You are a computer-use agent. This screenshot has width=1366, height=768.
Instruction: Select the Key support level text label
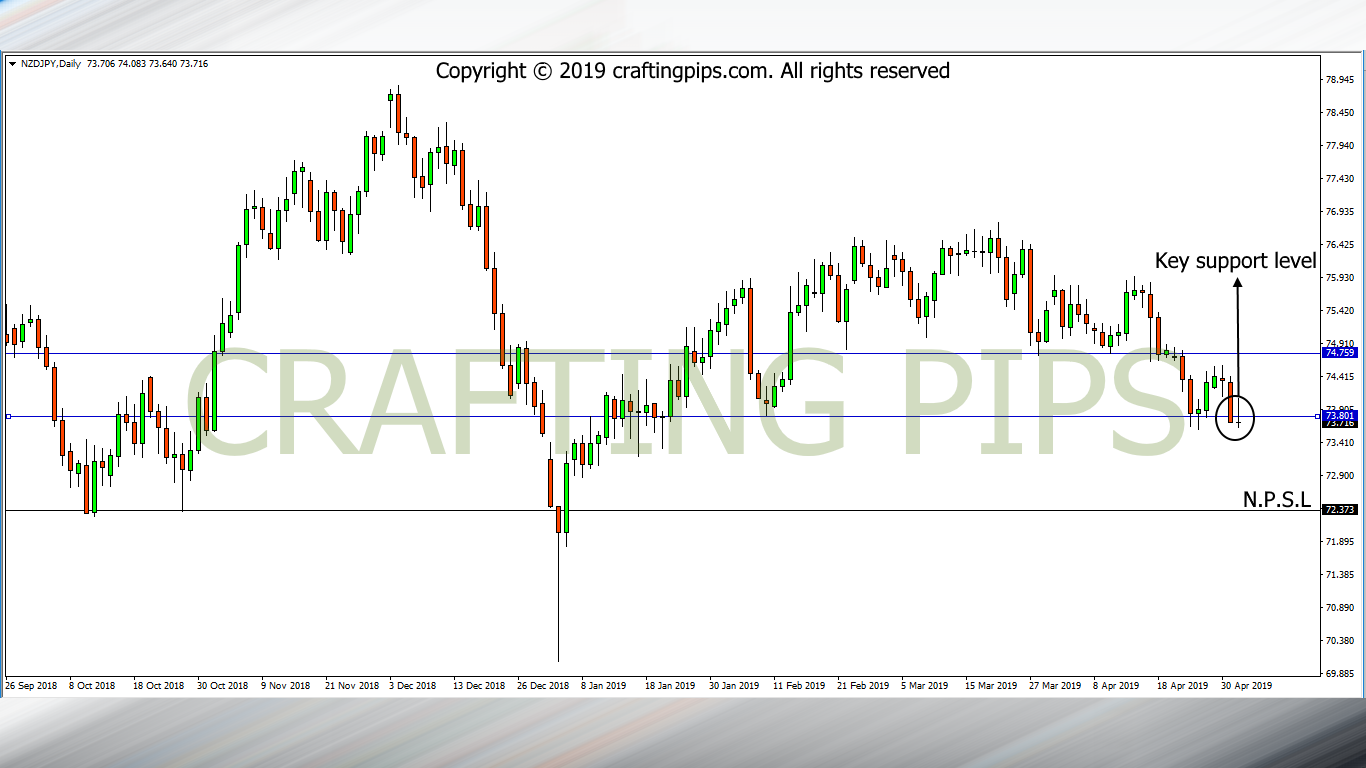click(x=1236, y=261)
